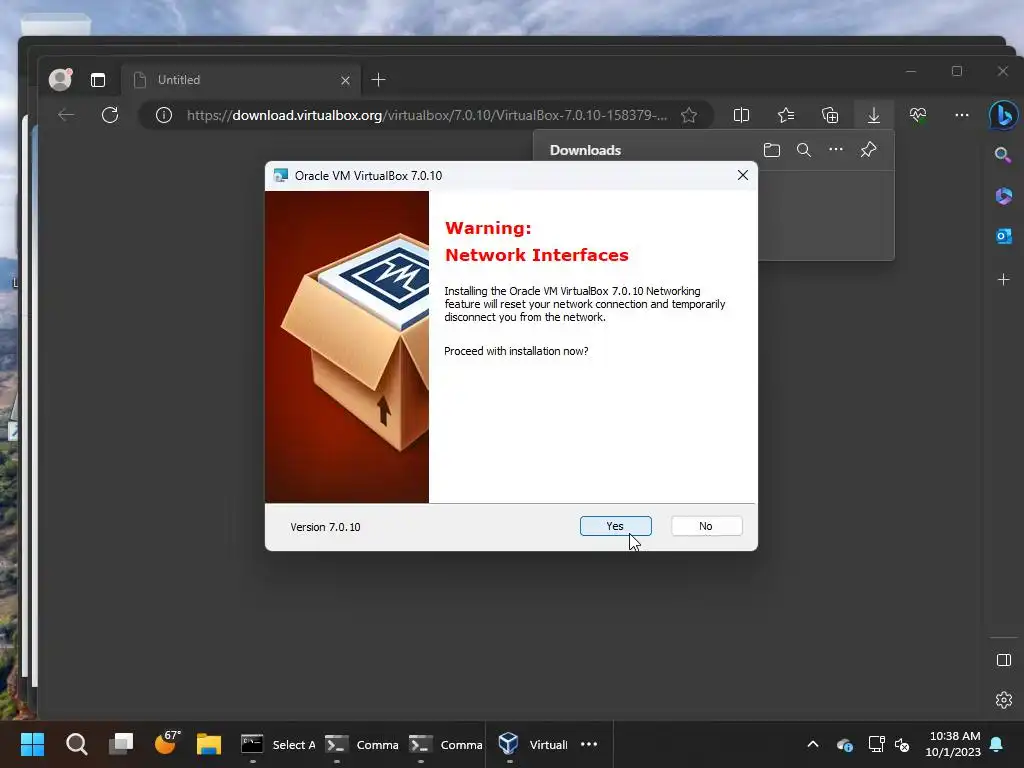Click the Edge profile avatar icon
This screenshot has height=768, width=1024.
[60, 80]
